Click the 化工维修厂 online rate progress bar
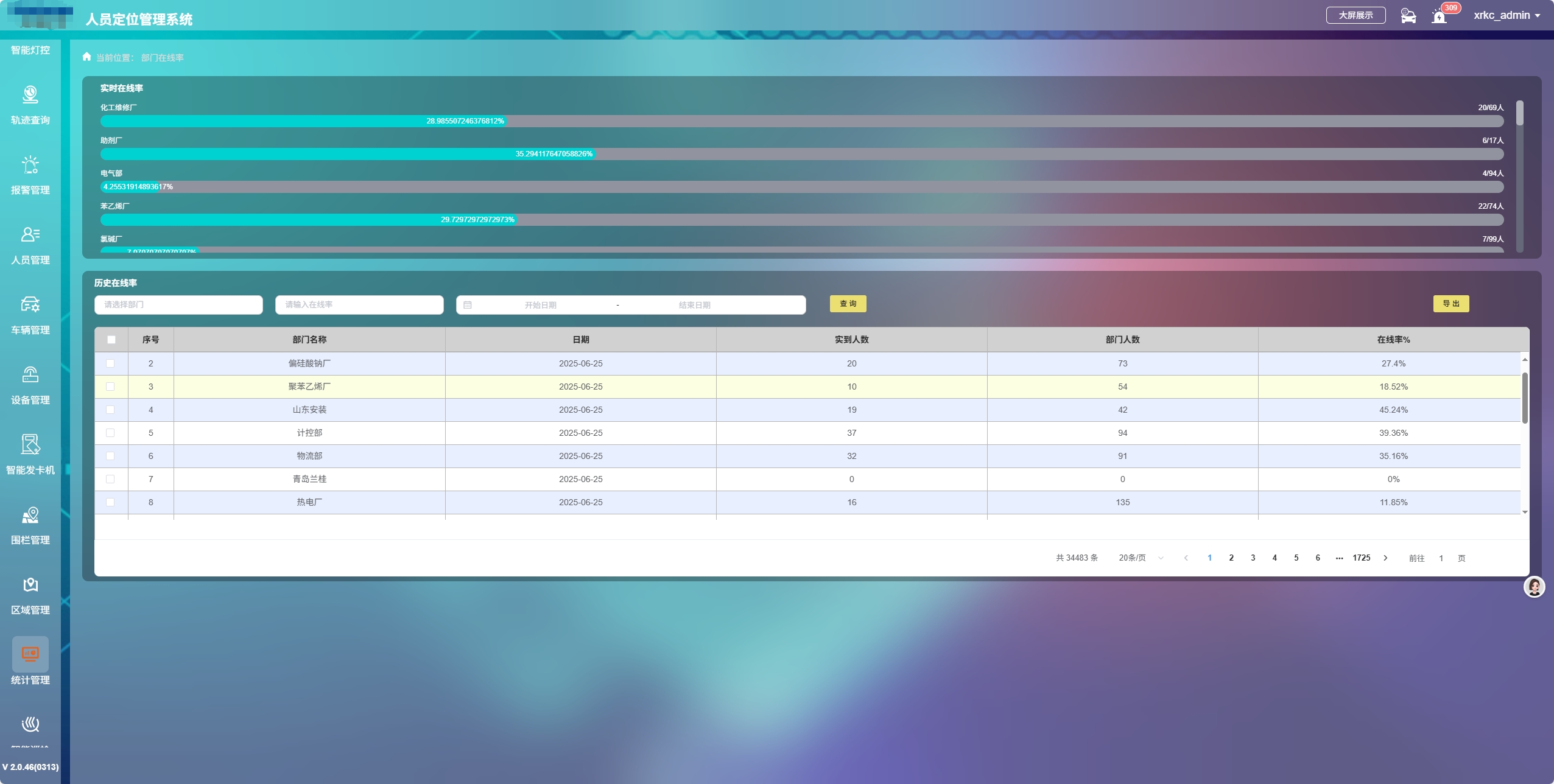The height and width of the screenshot is (784, 1554). click(801, 121)
